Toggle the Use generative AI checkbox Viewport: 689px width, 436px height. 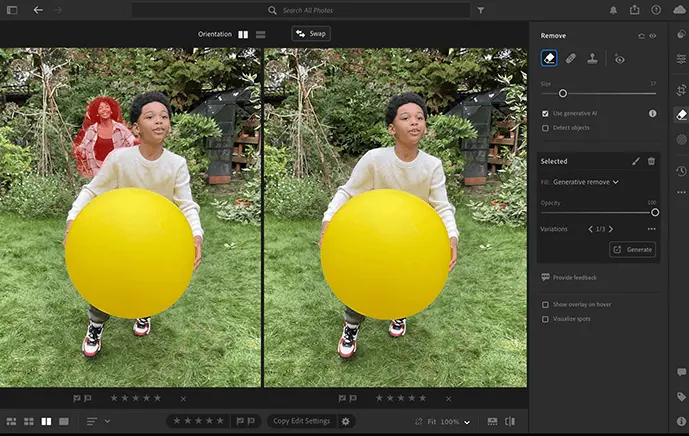tap(545, 113)
